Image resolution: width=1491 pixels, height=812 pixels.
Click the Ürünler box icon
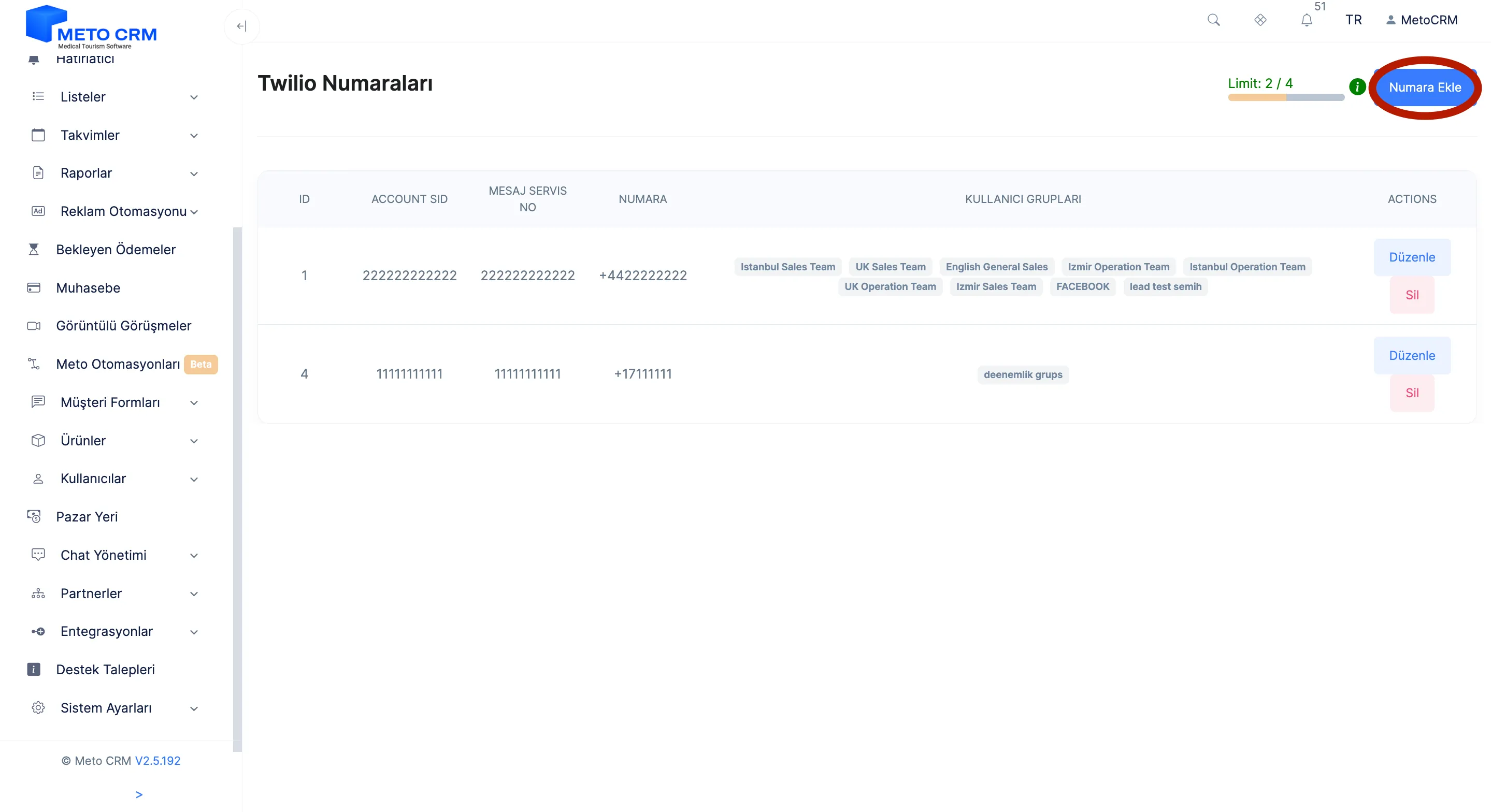[x=38, y=440]
